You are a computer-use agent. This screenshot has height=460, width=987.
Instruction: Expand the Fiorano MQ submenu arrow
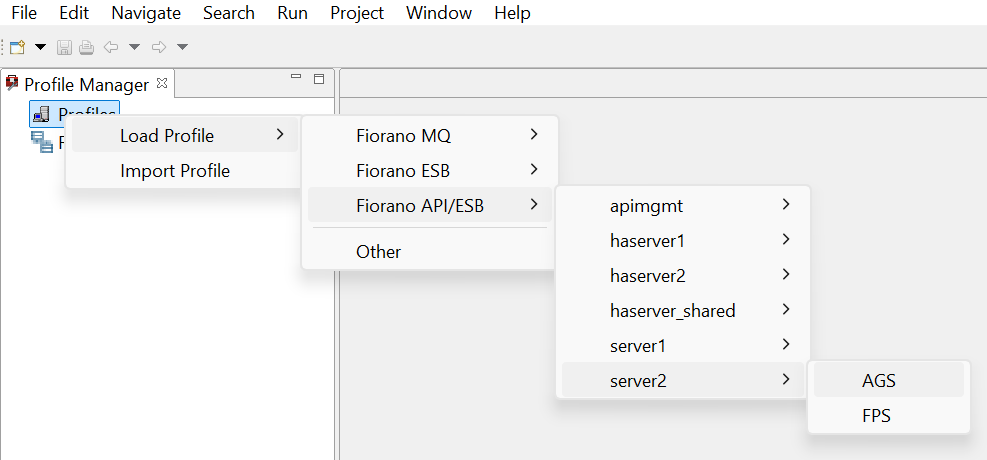pyautogui.click(x=534, y=135)
